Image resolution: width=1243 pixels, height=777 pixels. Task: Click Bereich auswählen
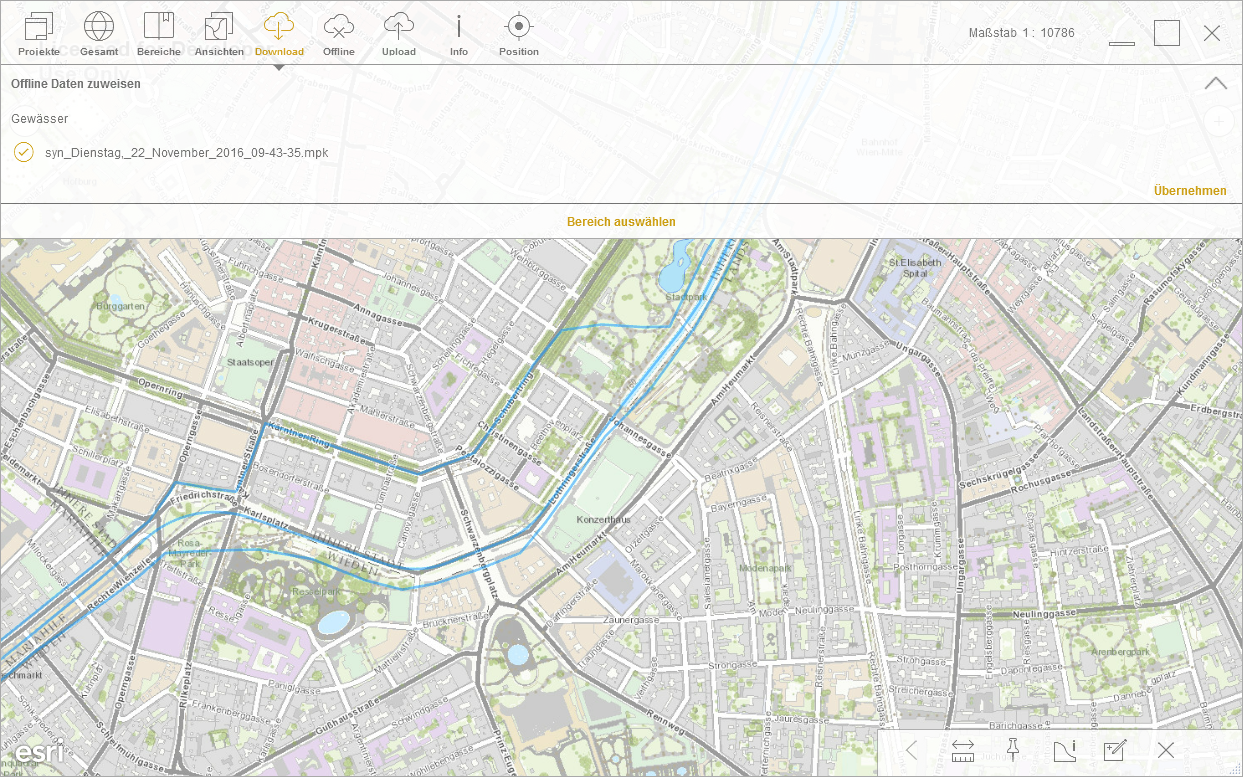pyautogui.click(x=621, y=222)
